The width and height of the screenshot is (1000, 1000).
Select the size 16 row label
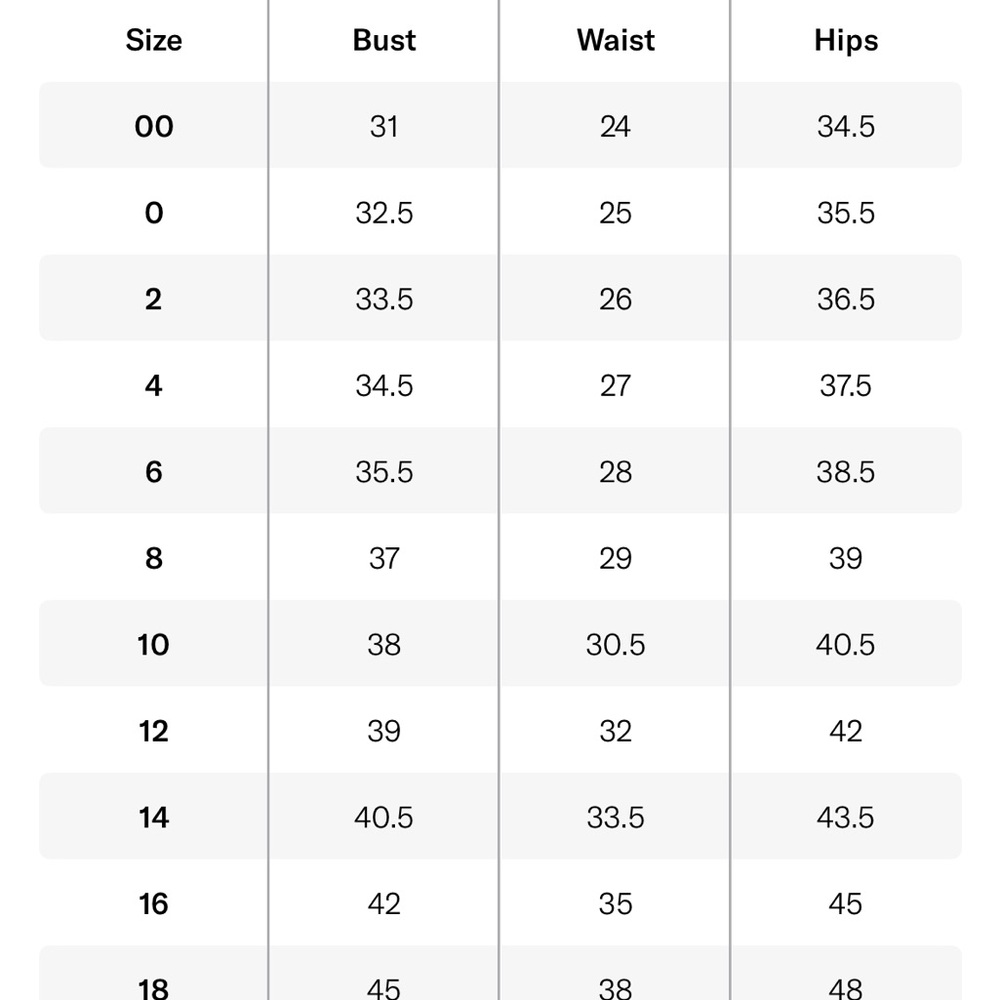click(x=154, y=904)
